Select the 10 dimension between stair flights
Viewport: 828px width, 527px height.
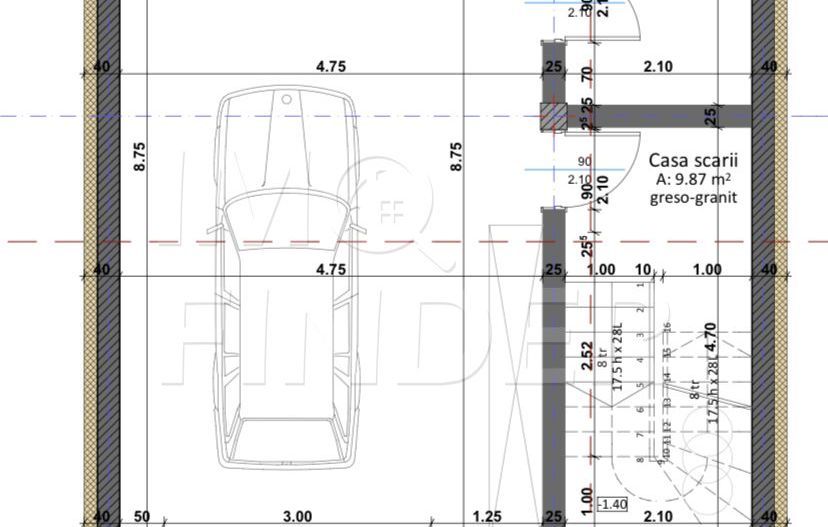pos(643,269)
